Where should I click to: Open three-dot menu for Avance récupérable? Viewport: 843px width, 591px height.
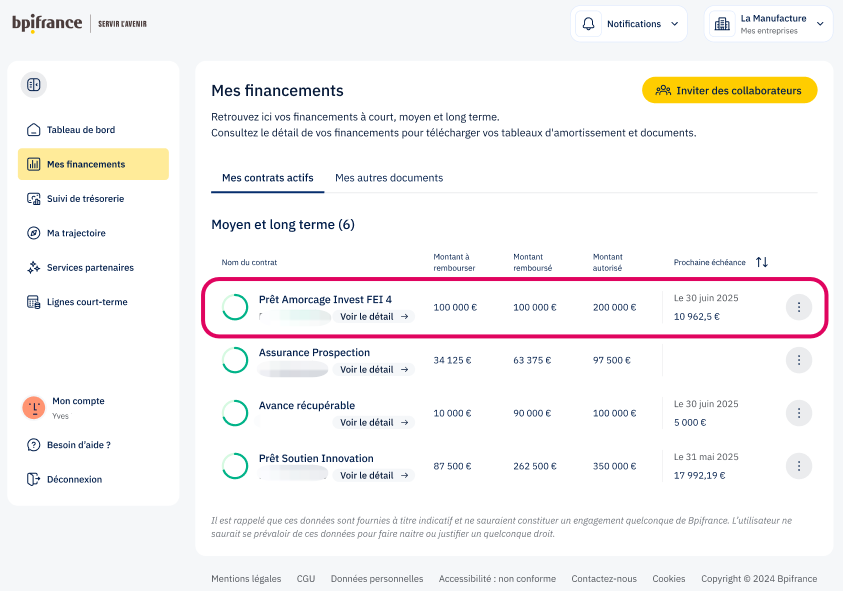click(x=798, y=413)
